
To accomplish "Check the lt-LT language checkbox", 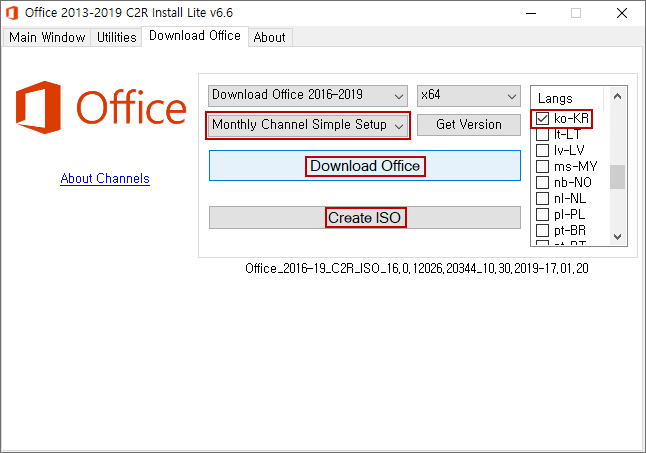I will pyautogui.click(x=543, y=135).
